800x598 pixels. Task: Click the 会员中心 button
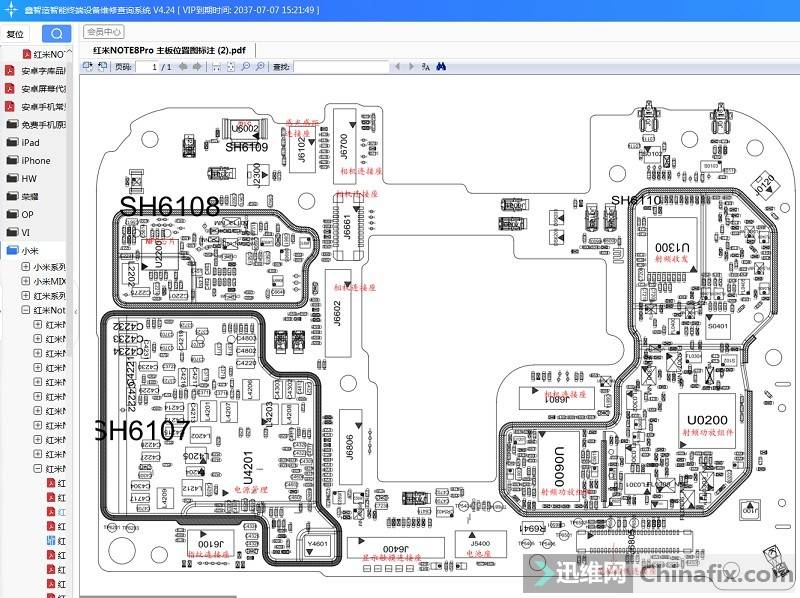click(x=105, y=32)
